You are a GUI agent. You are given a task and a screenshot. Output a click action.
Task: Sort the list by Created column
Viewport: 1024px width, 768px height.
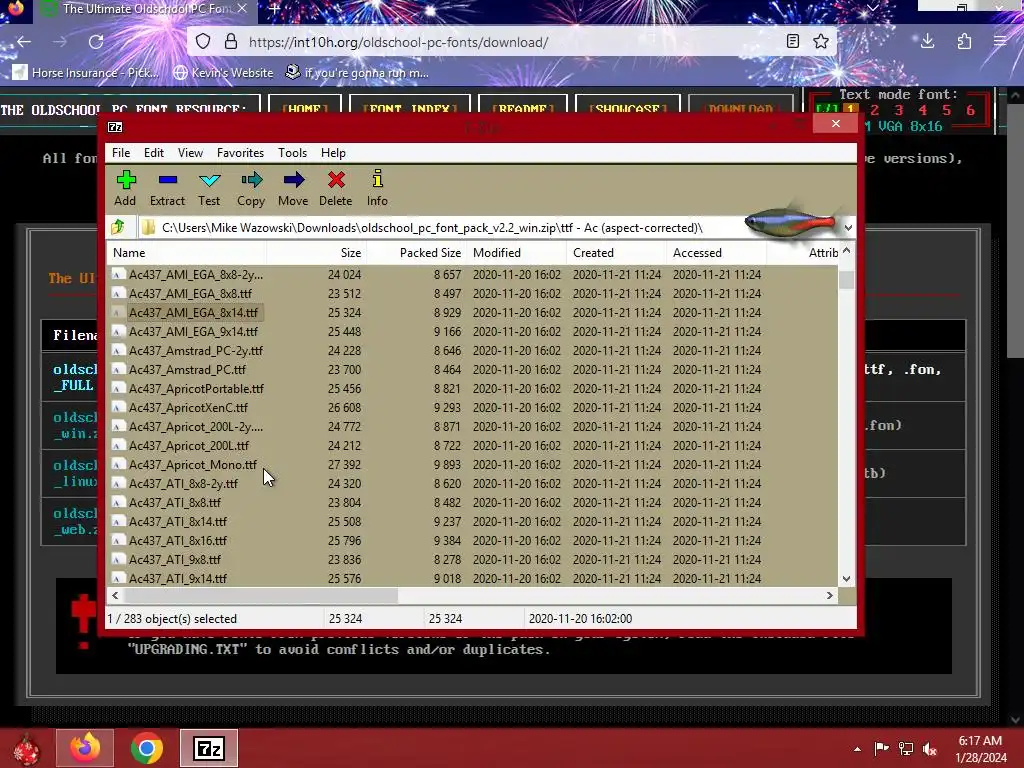tap(616, 253)
